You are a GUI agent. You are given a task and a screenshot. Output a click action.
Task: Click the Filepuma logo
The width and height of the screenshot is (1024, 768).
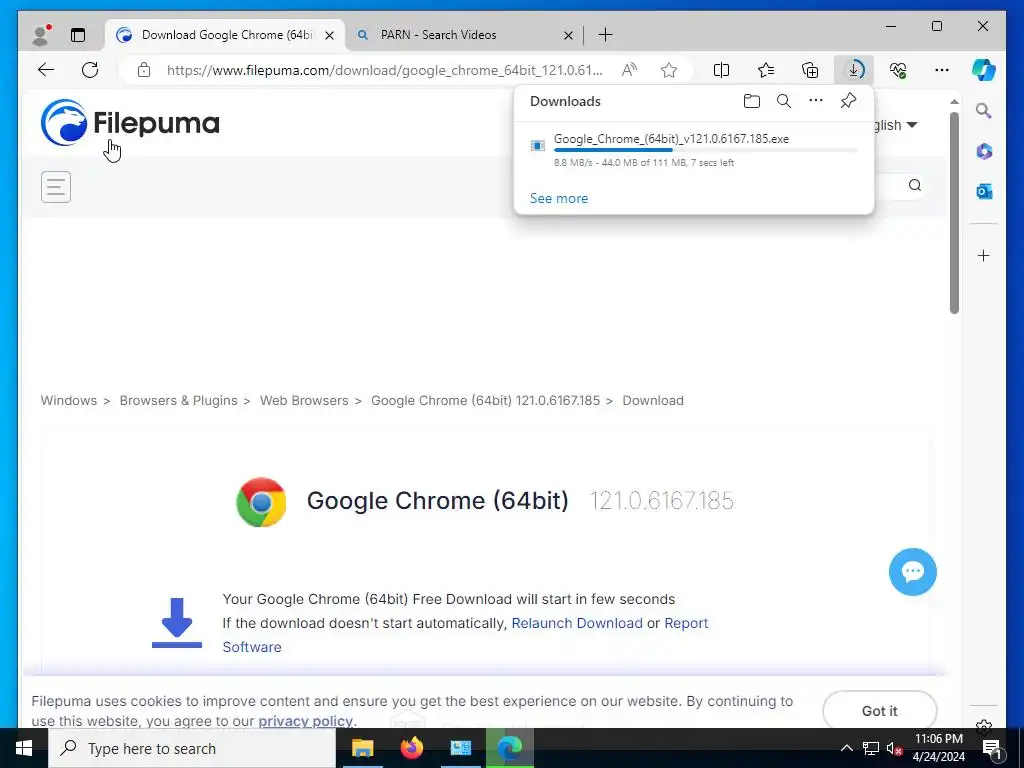click(129, 122)
